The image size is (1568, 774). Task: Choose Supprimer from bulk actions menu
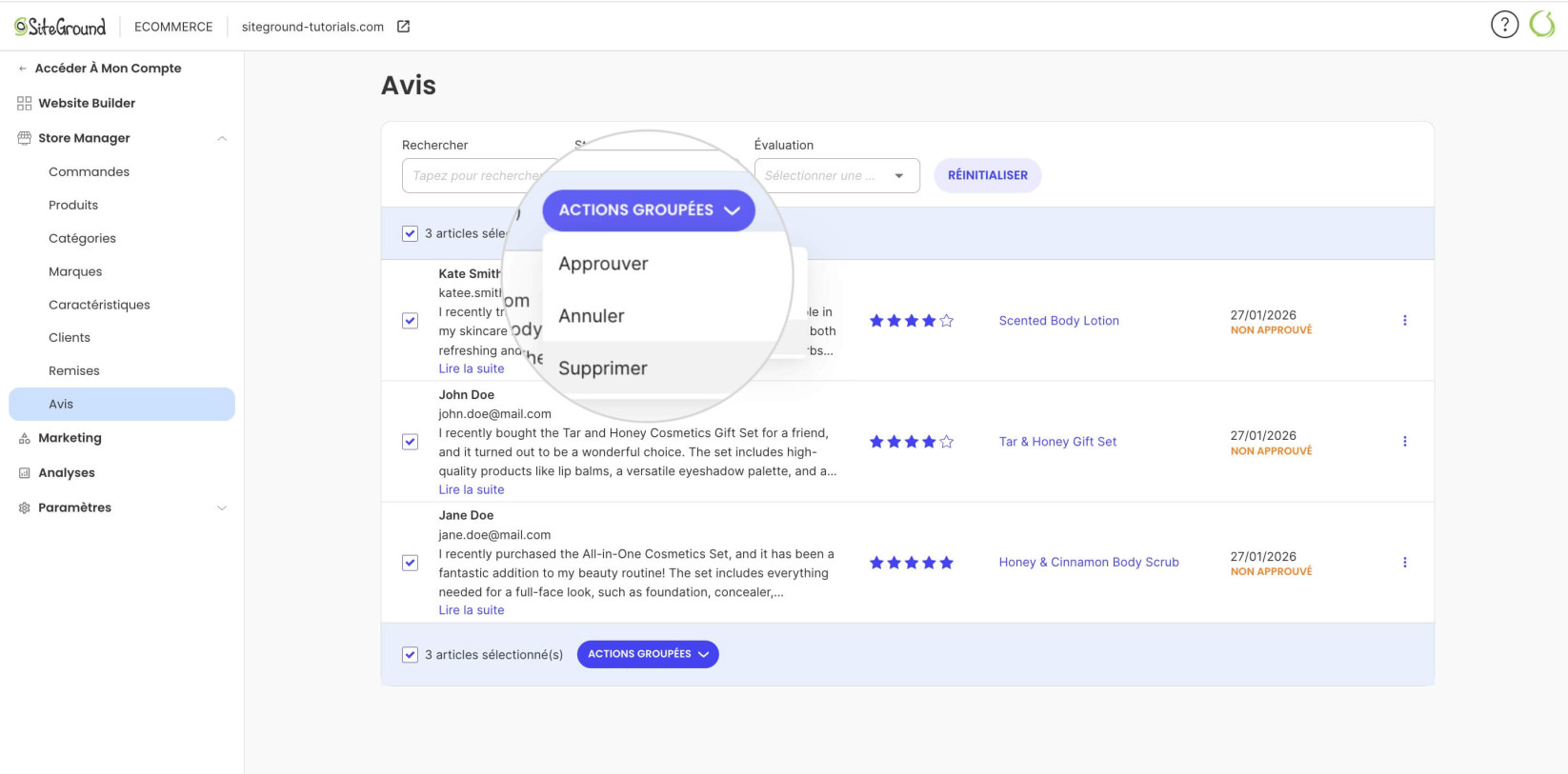(x=603, y=368)
